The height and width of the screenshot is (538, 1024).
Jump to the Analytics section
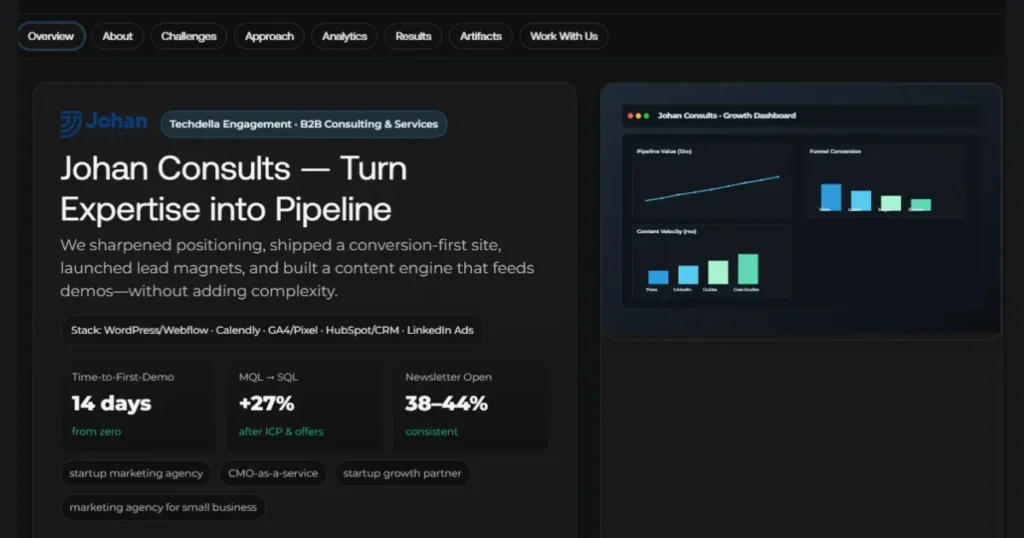click(x=345, y=37)
